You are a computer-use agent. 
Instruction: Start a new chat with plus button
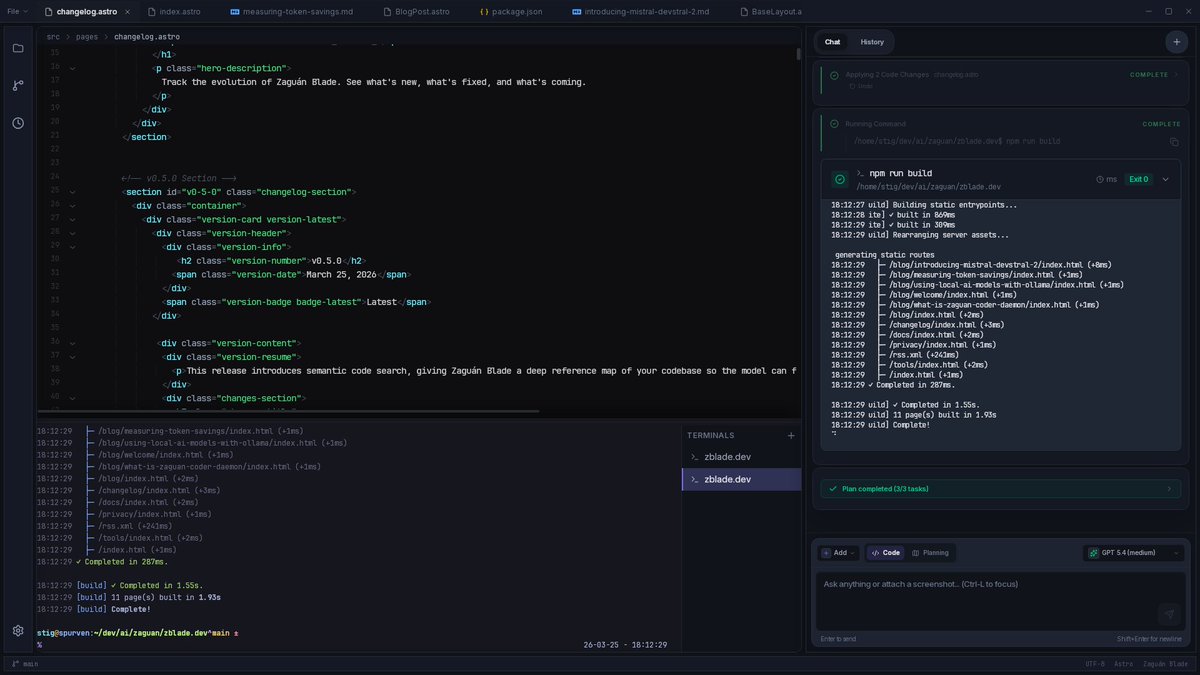click(1175, 41)
